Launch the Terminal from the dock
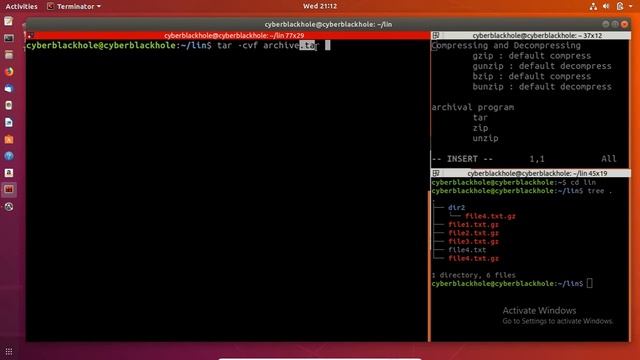Screen dimensions: 640x360 point(9,38)
